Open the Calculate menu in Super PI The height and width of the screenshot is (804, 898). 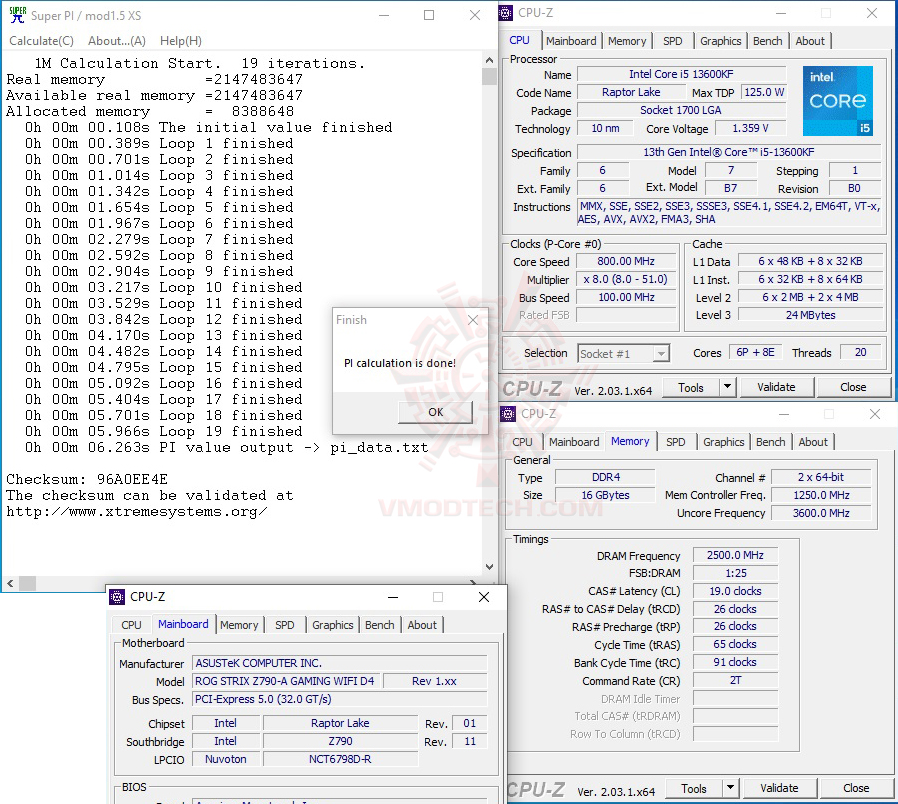point(40,40)
